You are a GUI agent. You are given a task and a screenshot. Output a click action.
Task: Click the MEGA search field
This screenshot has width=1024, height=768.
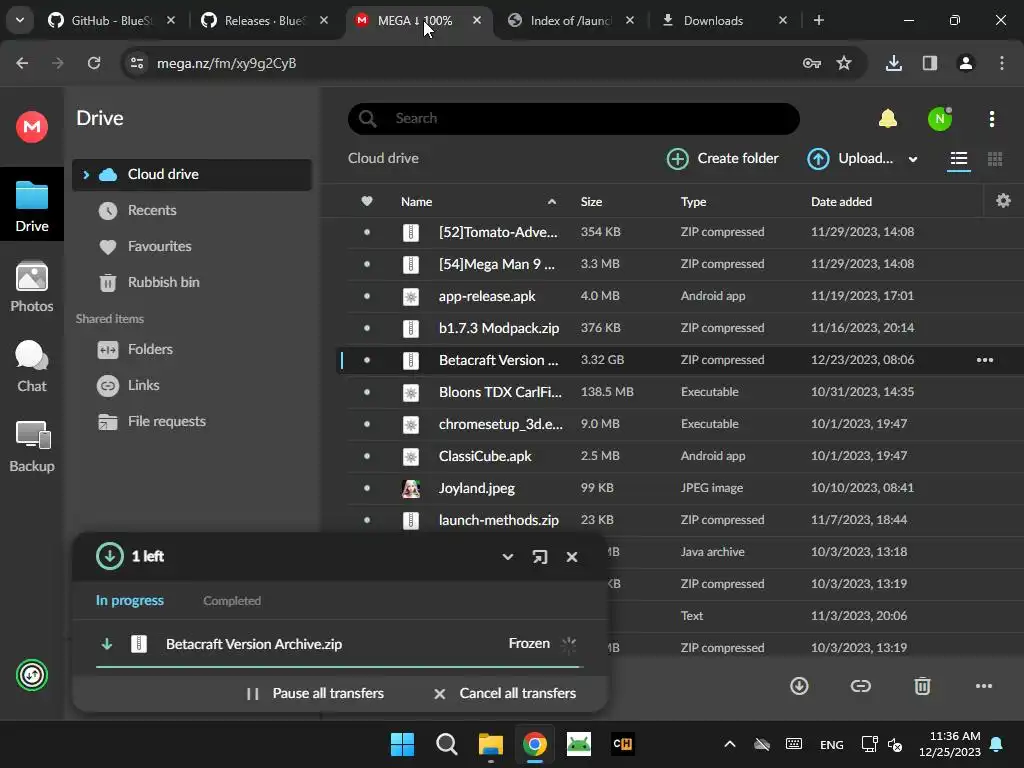coord(573,119)
